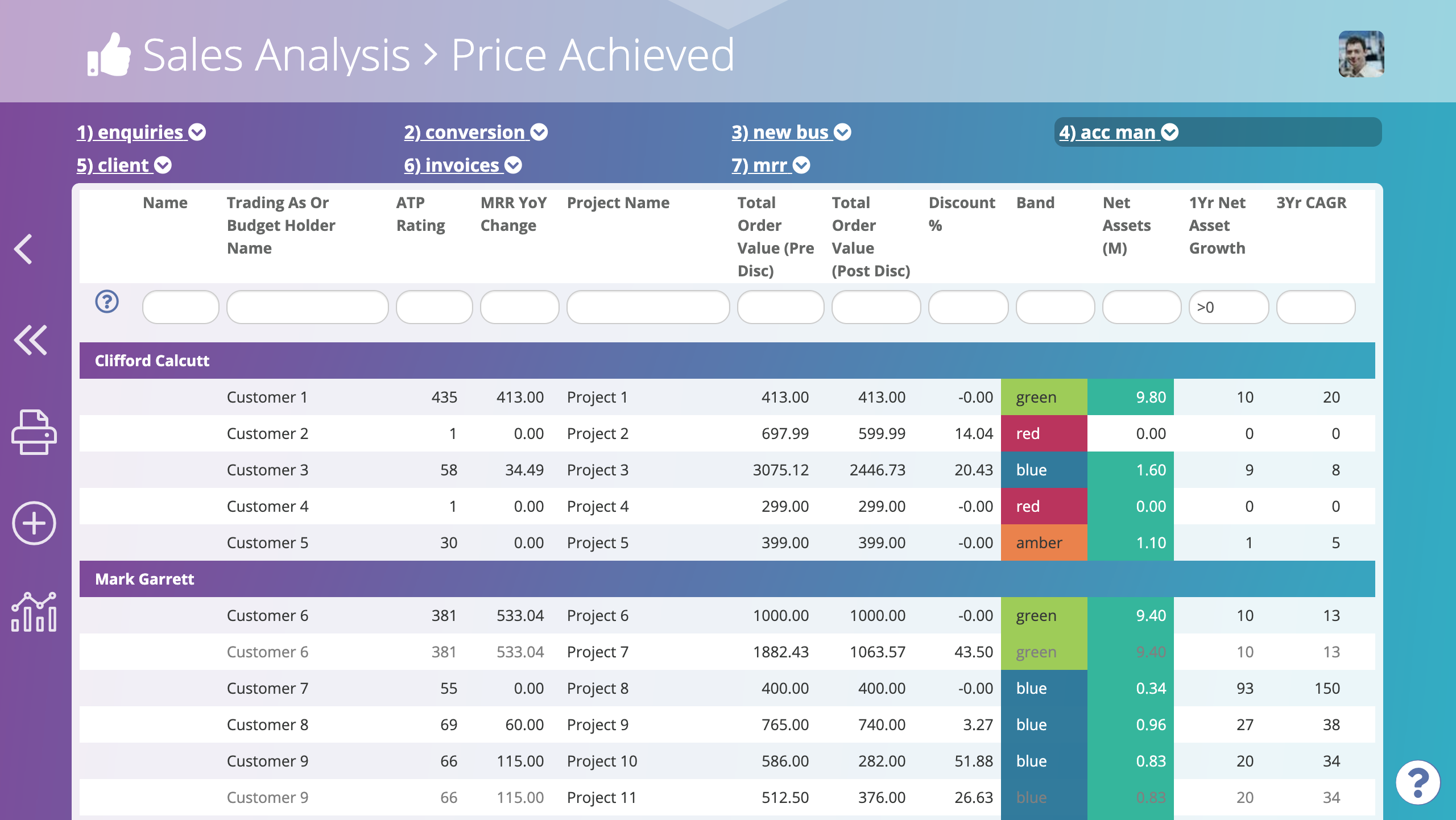Click the amber band cell for Project 5
Viewport: 1456px width, 820px height.
1044,542
